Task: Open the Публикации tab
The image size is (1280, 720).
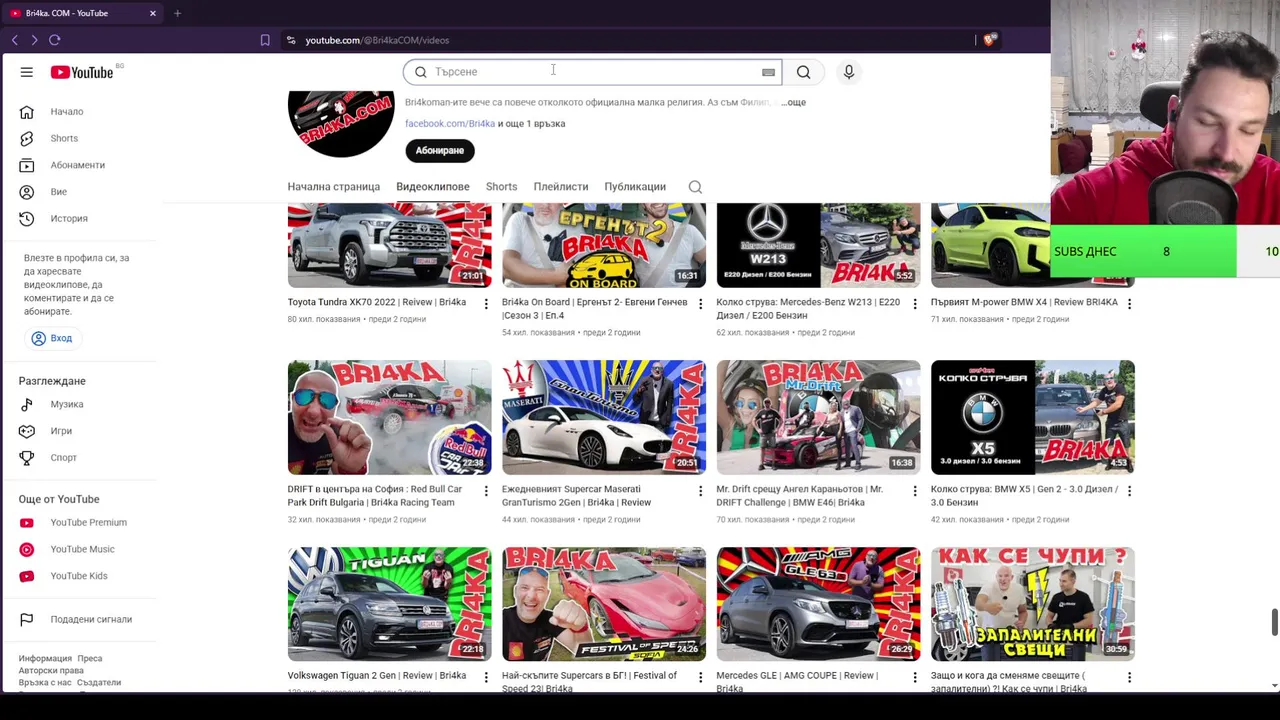Action: 635,187
